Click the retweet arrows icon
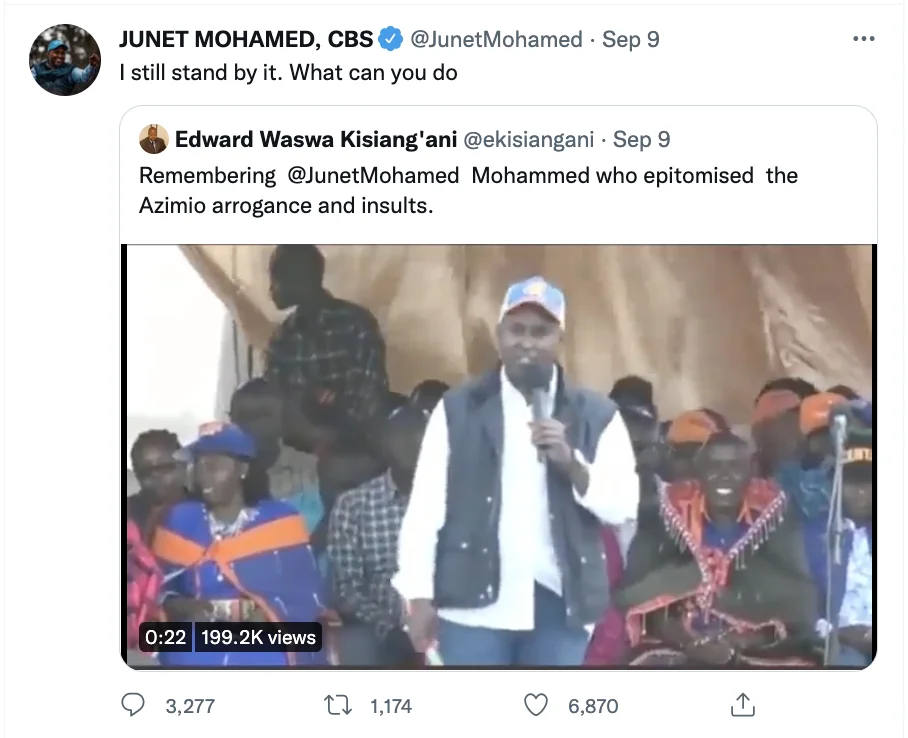 [x=338, y=706]
